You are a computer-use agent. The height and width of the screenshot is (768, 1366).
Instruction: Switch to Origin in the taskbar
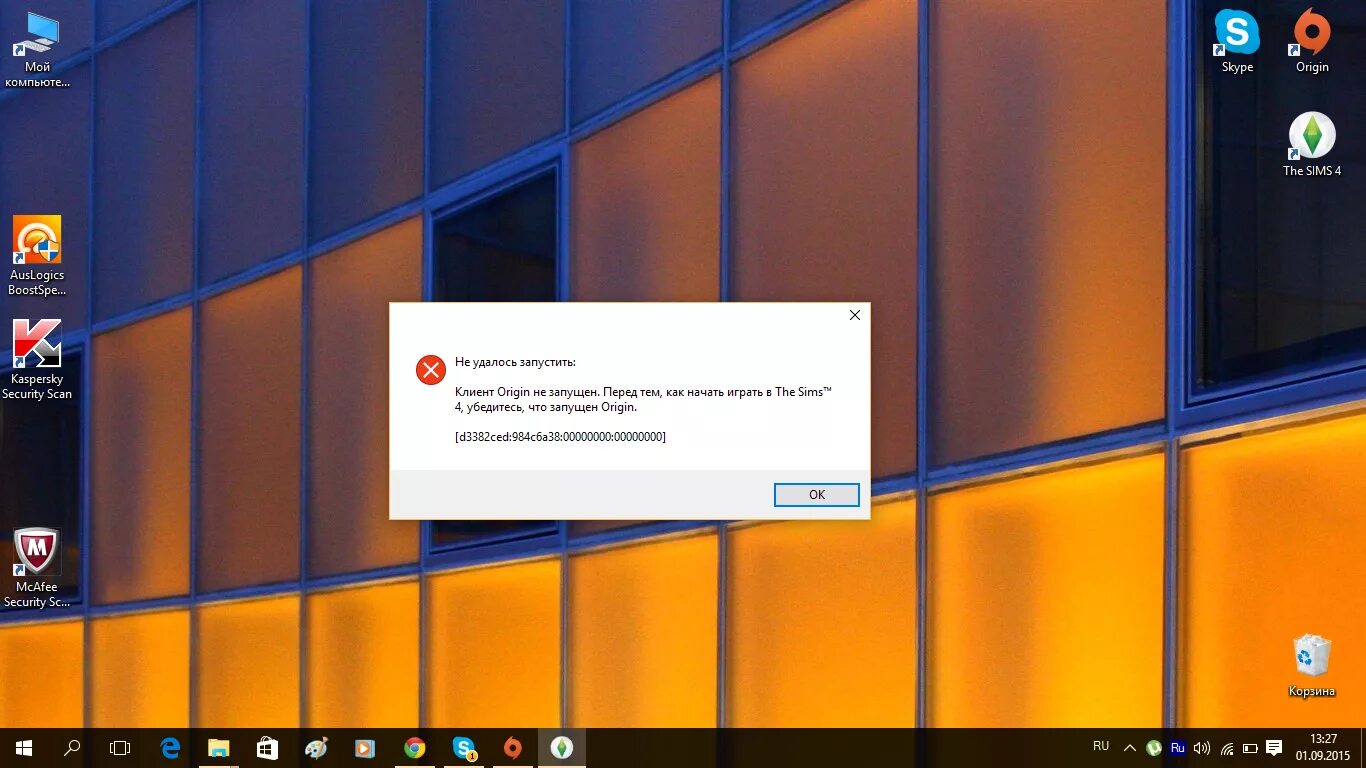click(512, 748)
